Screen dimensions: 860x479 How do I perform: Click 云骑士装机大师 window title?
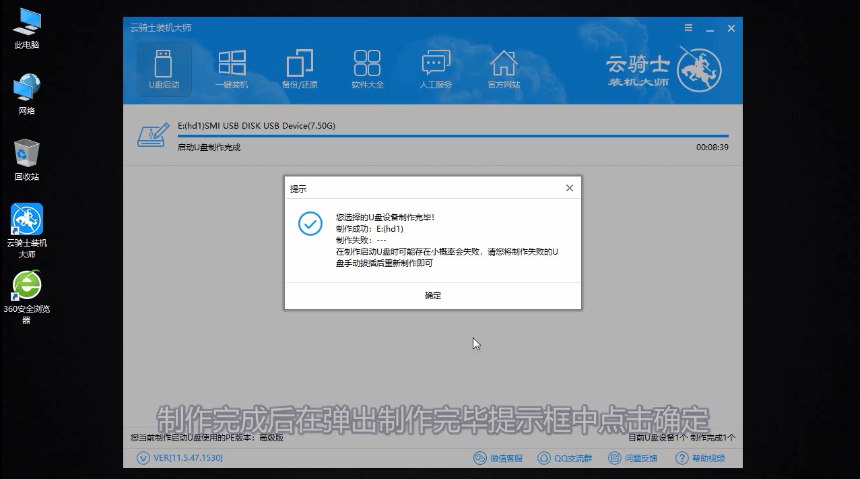click(161, 28)
